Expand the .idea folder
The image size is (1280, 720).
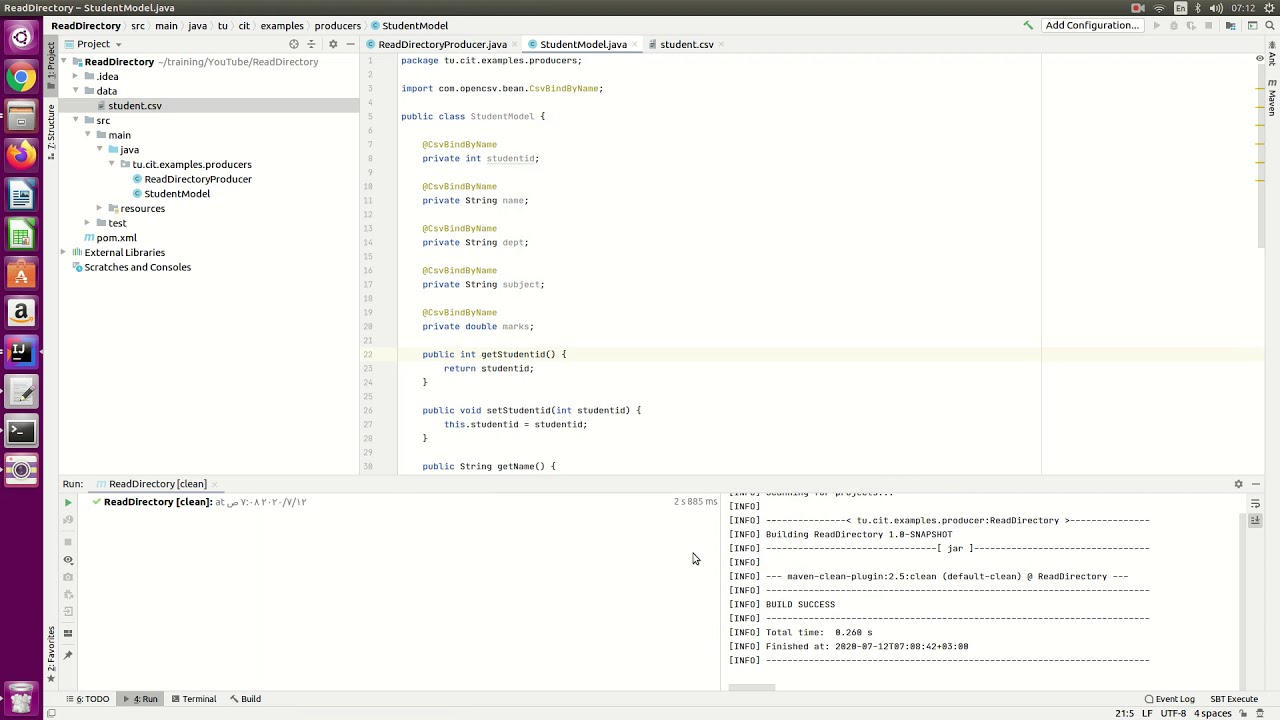76,77
